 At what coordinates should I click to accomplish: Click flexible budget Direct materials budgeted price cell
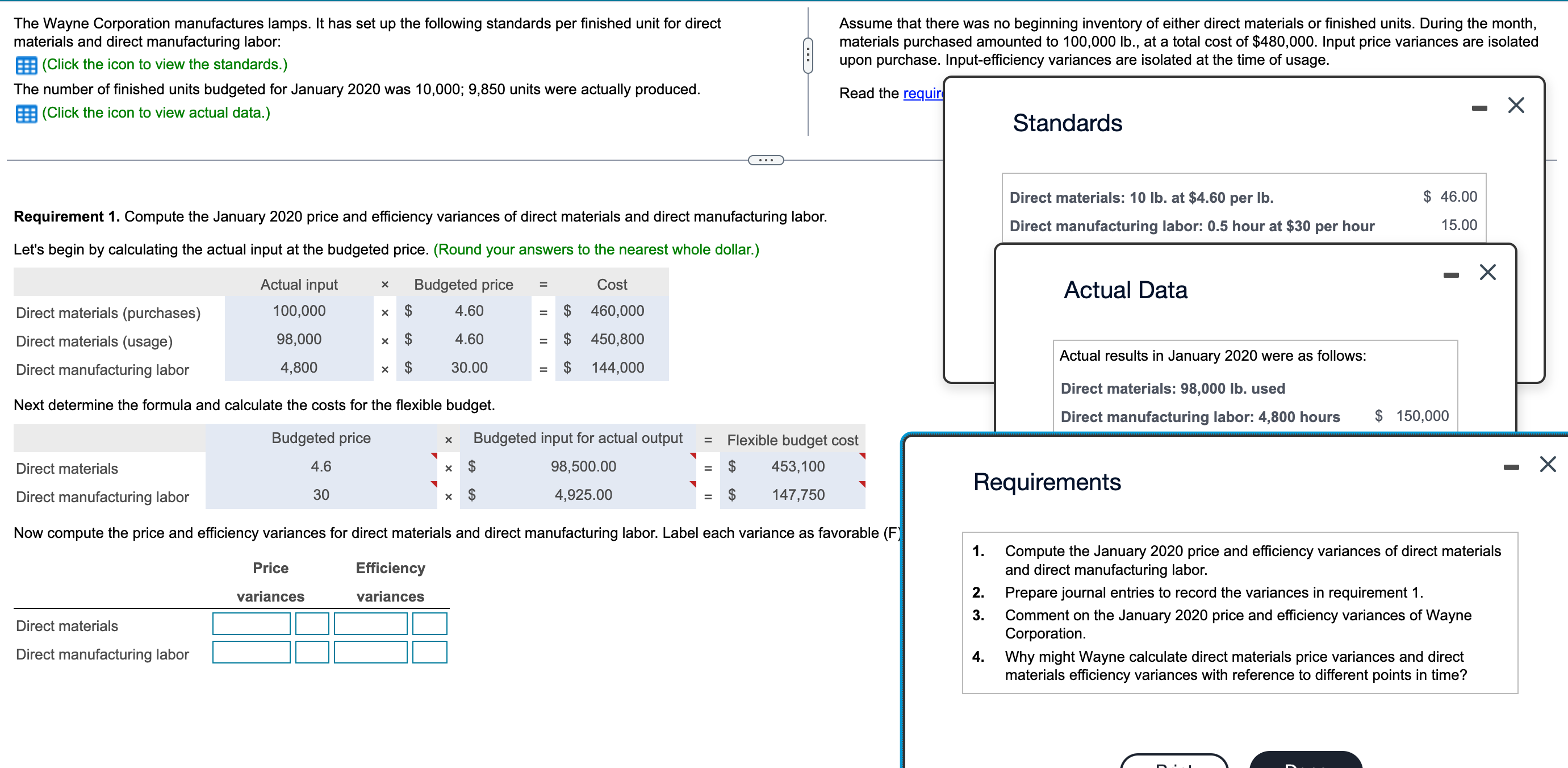click(x=321, y=466)
